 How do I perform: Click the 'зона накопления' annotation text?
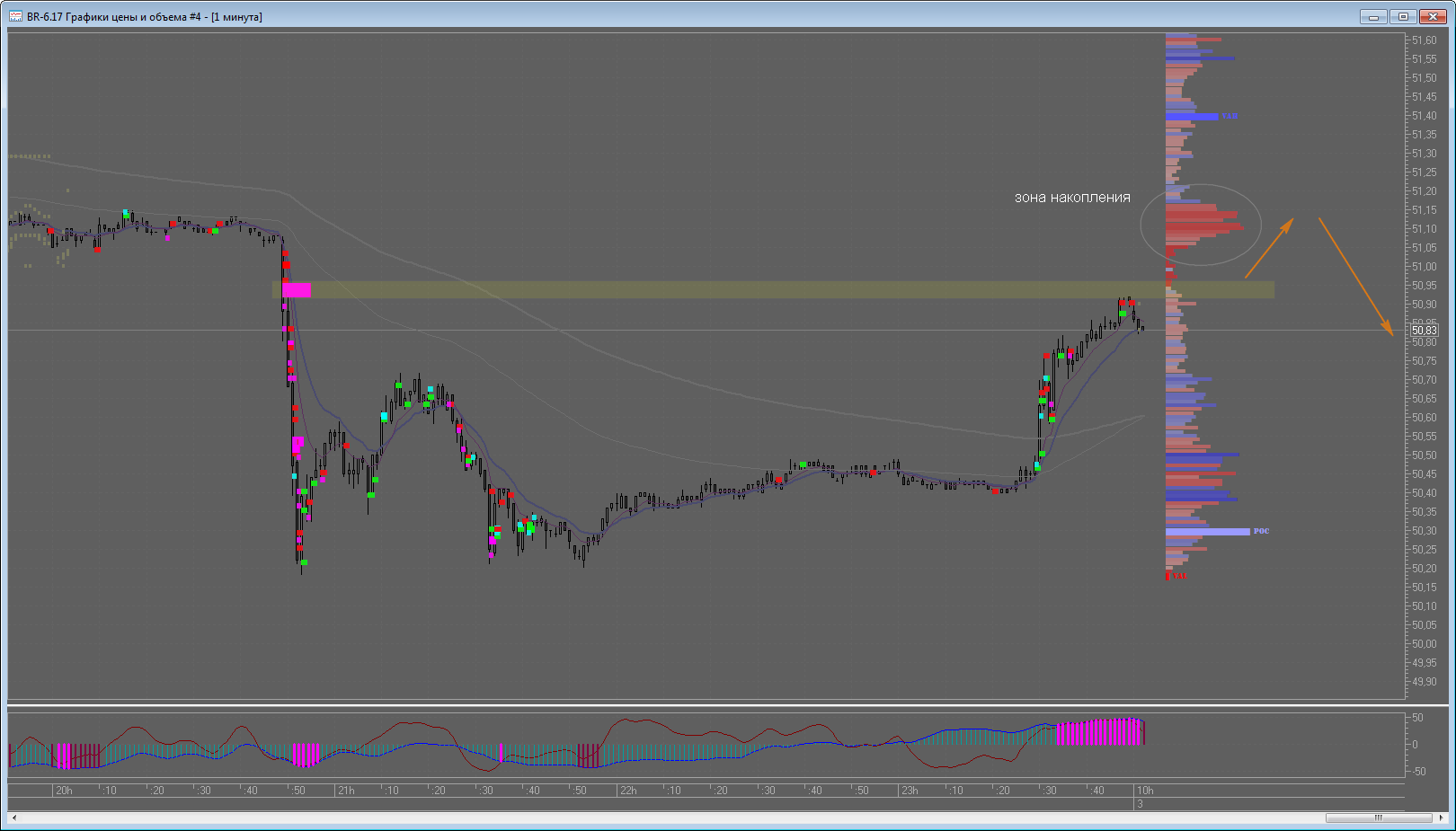point(1072,198)
